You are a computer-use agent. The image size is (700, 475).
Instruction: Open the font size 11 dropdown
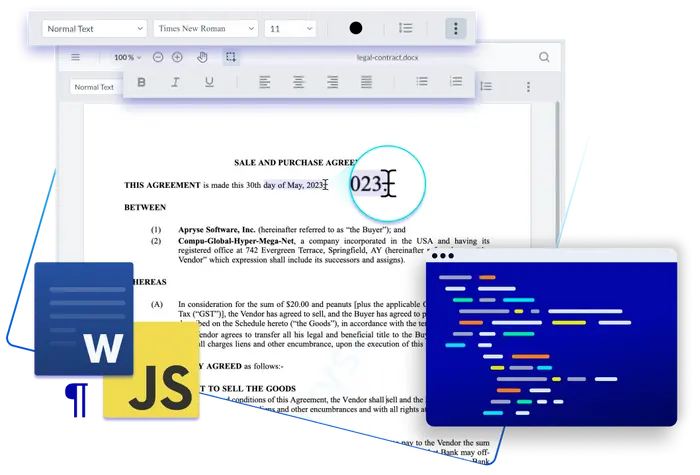(x=290, y=29)
